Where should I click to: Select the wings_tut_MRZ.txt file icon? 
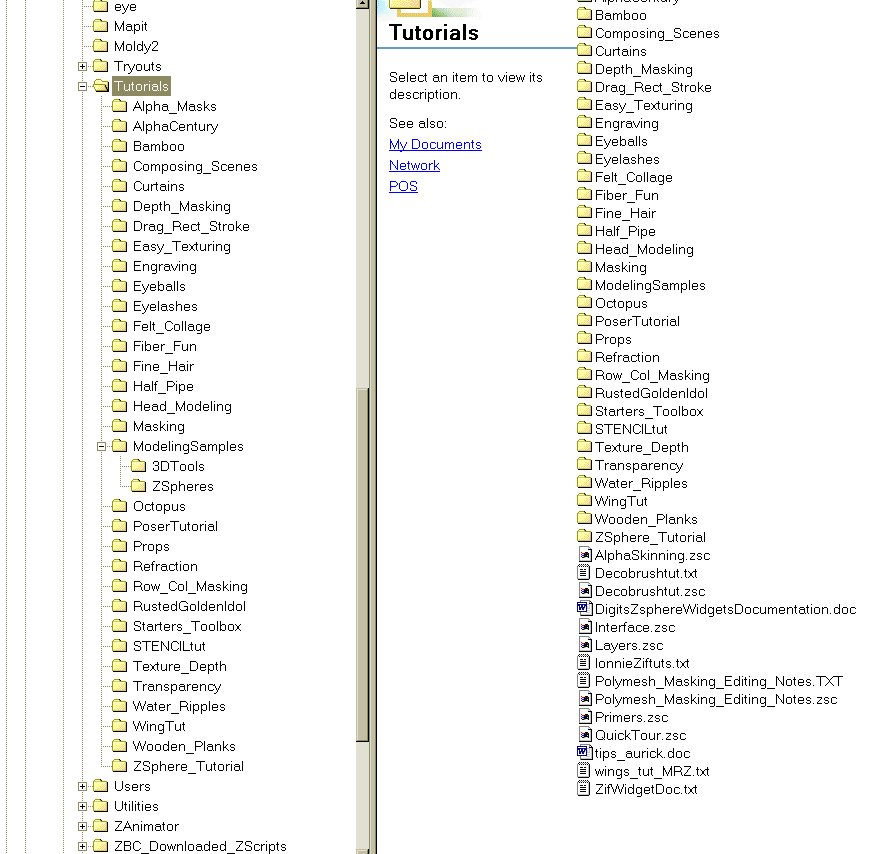[585, 771]
